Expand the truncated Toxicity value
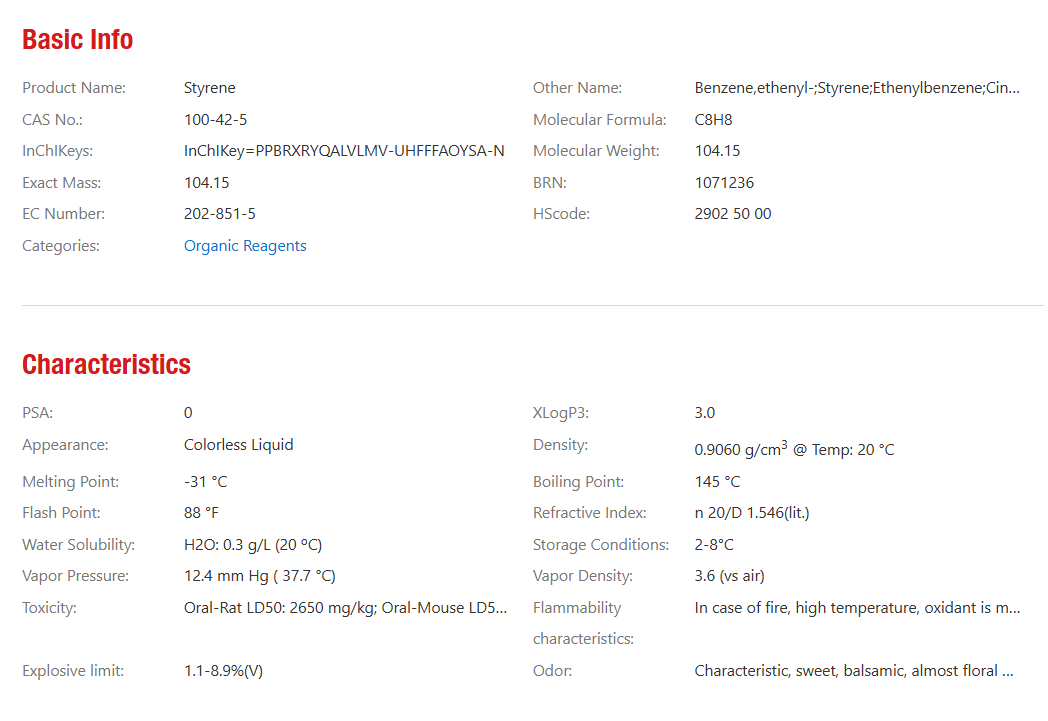The image size is (1048, 721). [x=345, y=608]
